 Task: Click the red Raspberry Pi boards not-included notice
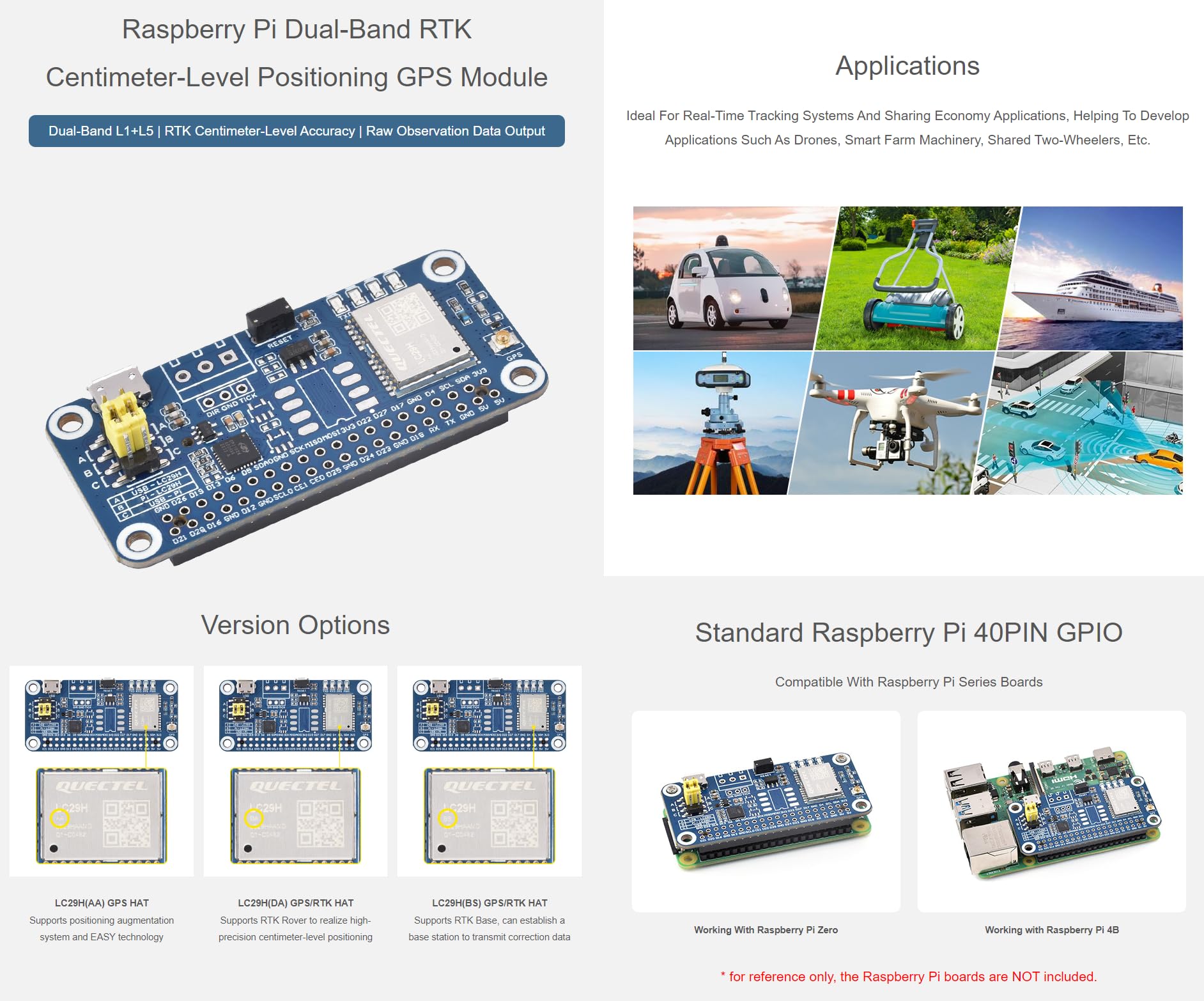[x=909, y=977]
